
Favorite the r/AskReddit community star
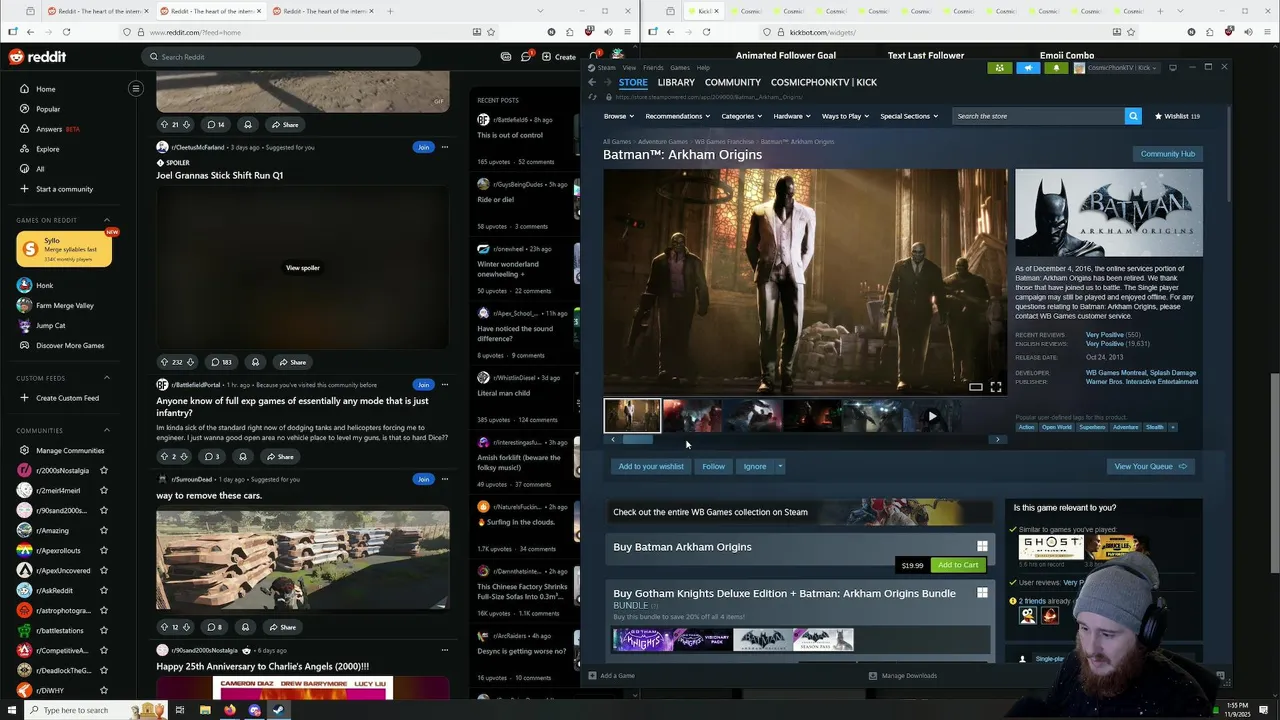pyautogui.click(x=104, y=590)
